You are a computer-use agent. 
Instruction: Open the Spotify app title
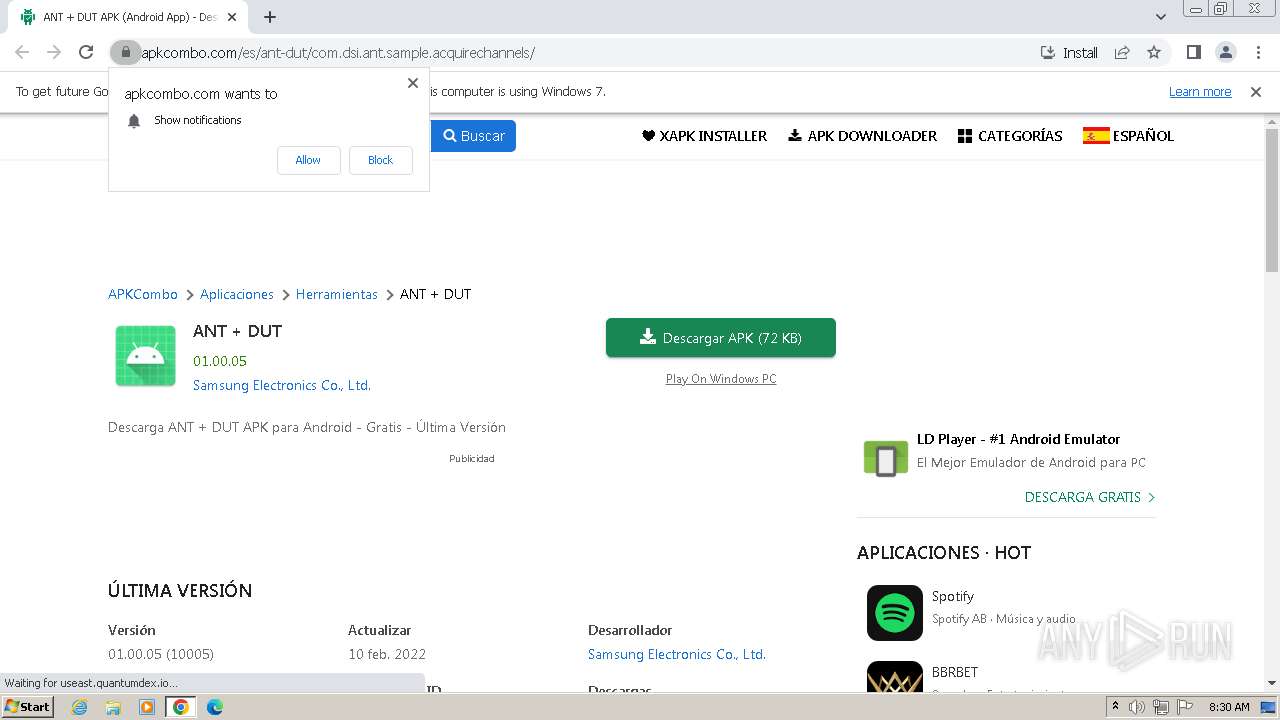tap(953, 596)
